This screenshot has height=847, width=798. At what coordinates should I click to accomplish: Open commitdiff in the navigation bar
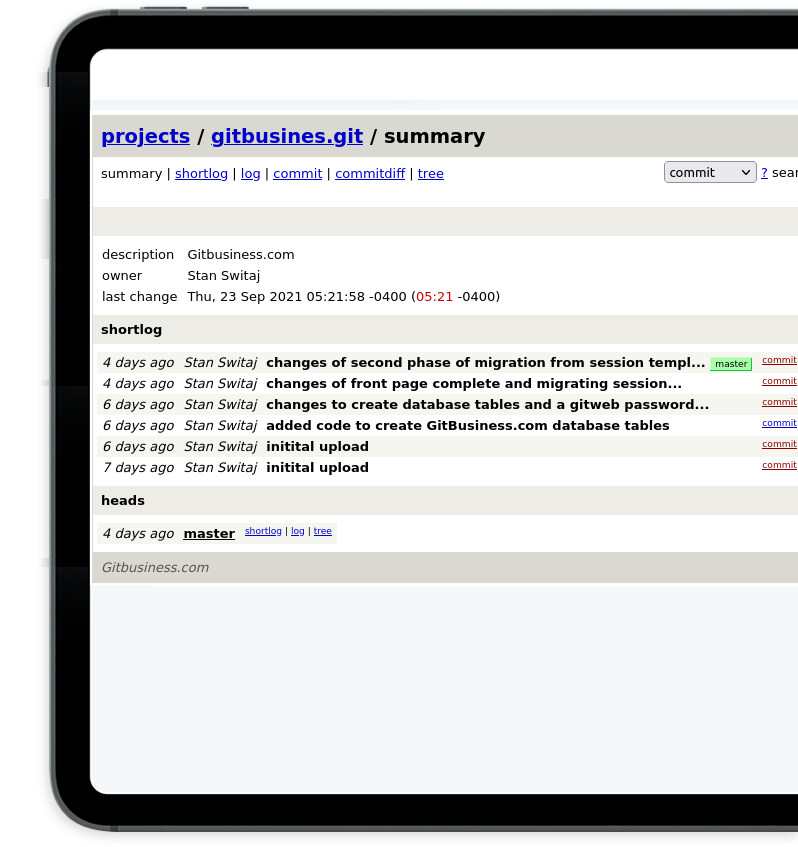tap(370, 173)
